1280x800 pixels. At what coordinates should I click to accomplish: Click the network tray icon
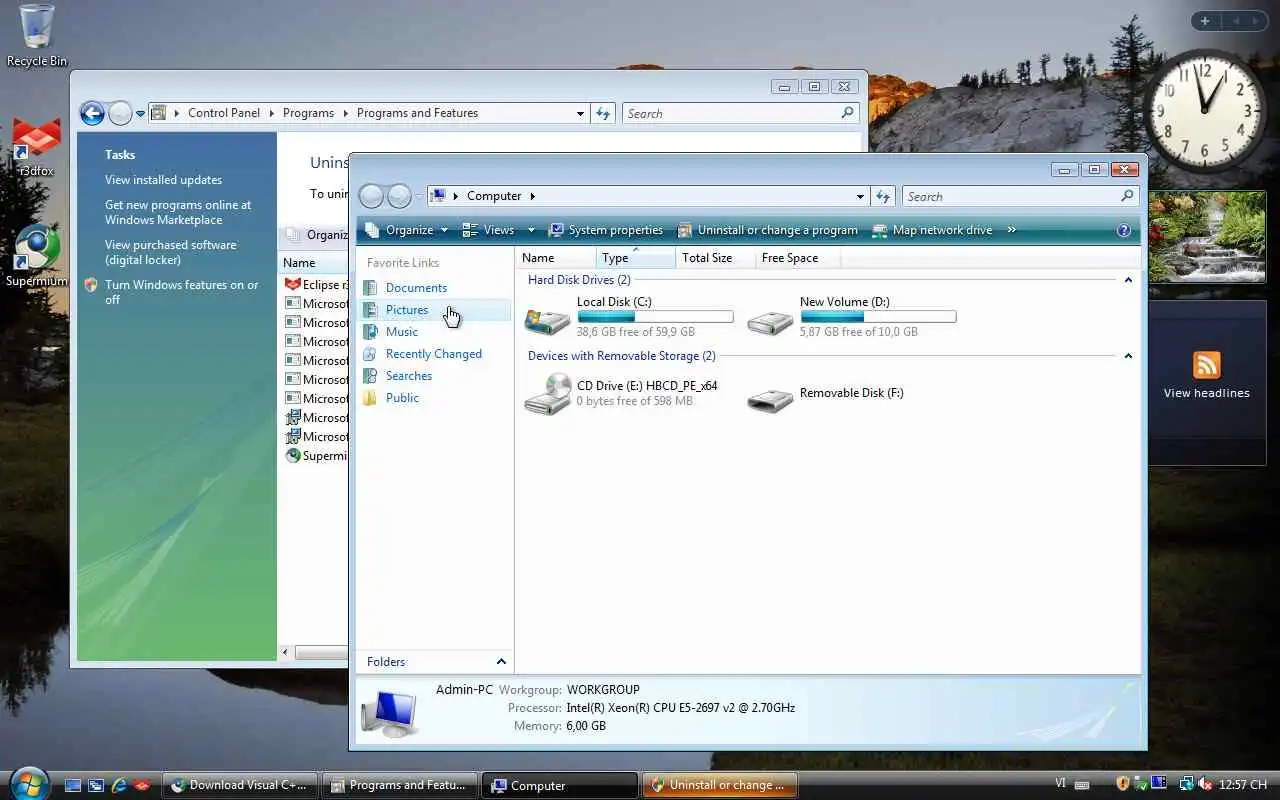[1187, 784]
